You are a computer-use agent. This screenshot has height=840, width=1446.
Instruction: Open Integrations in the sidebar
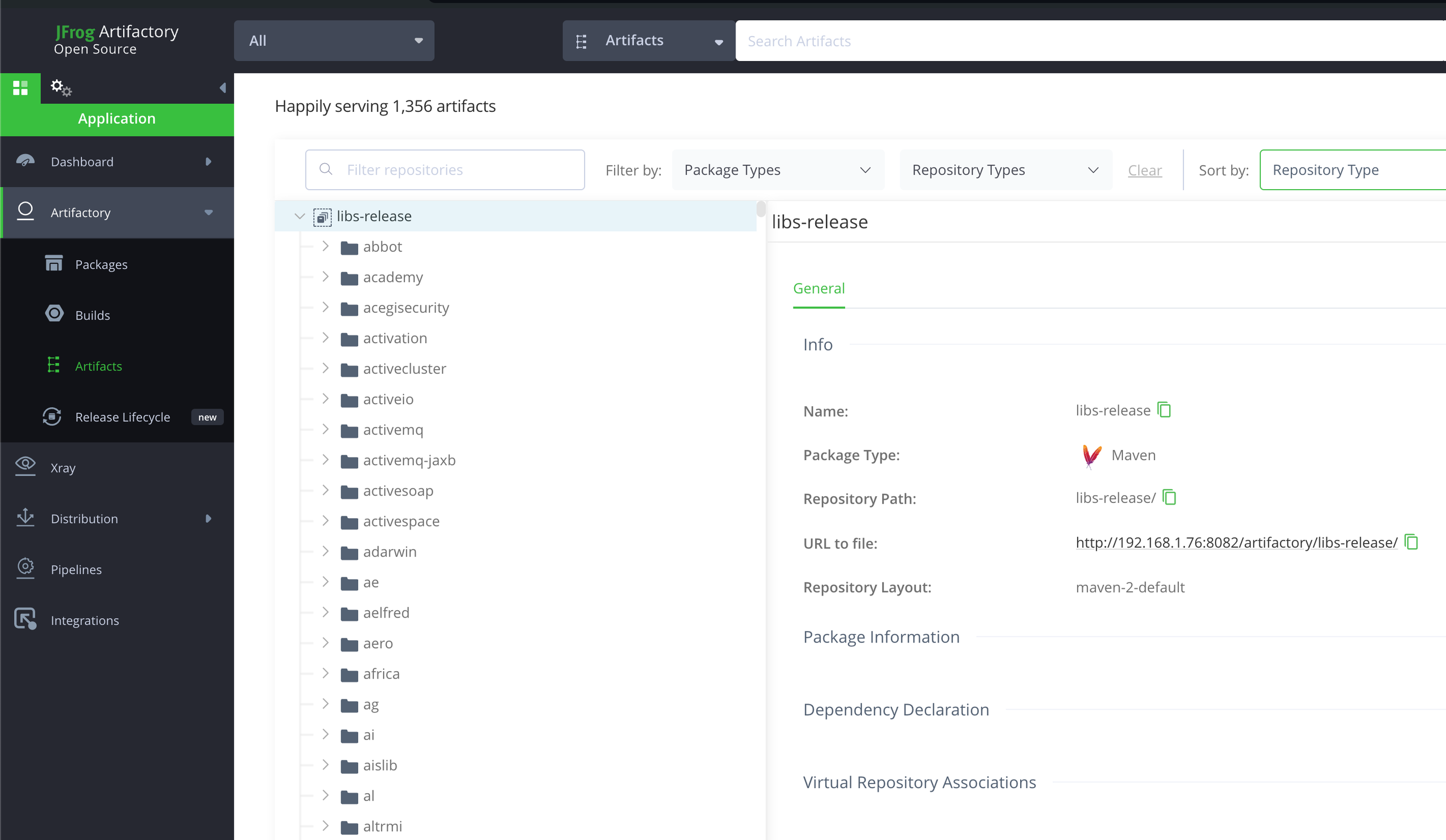pyautogui.click(x=84, y=620)
